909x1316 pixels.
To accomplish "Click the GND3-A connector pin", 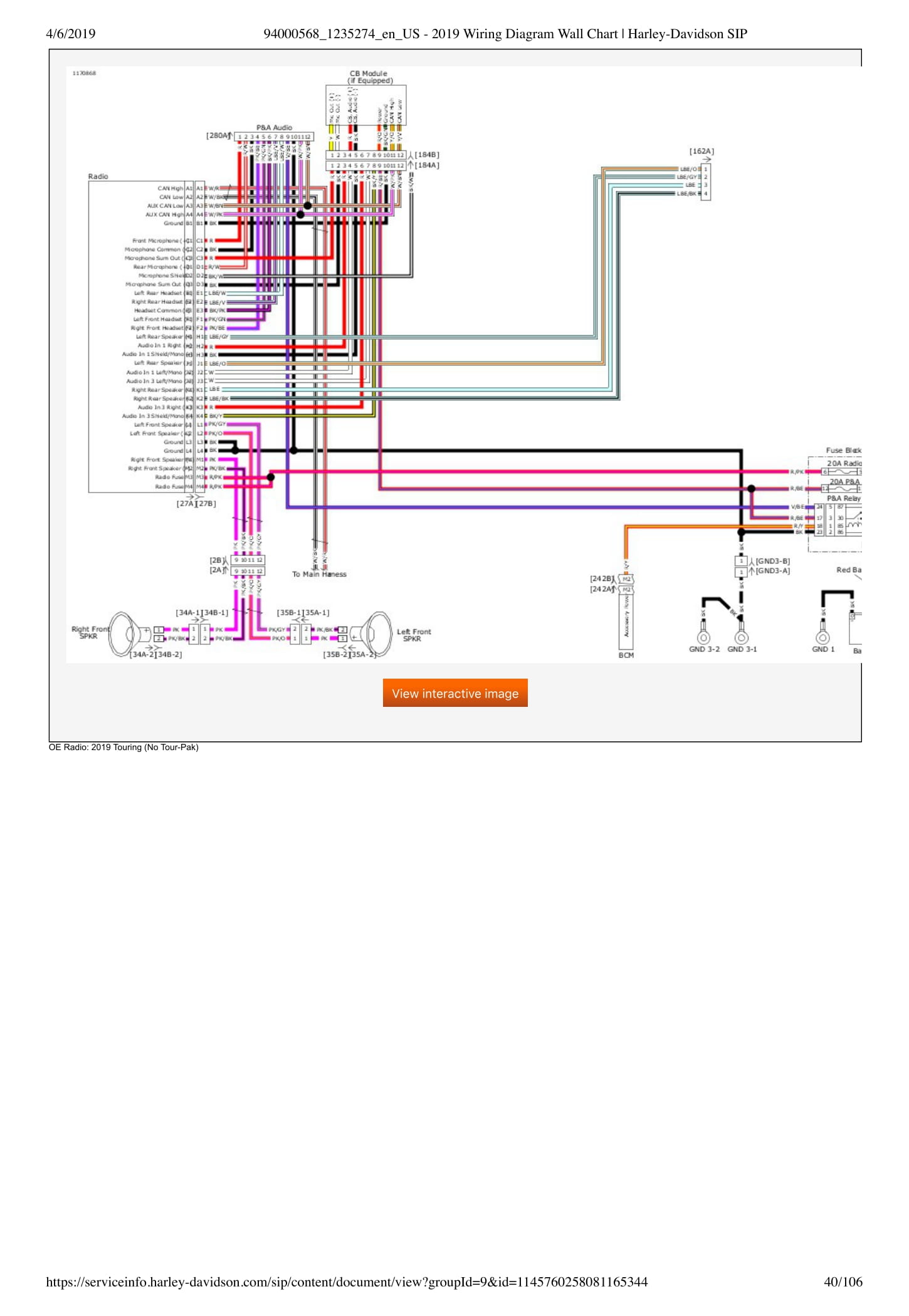I will [x=741, y=572].
